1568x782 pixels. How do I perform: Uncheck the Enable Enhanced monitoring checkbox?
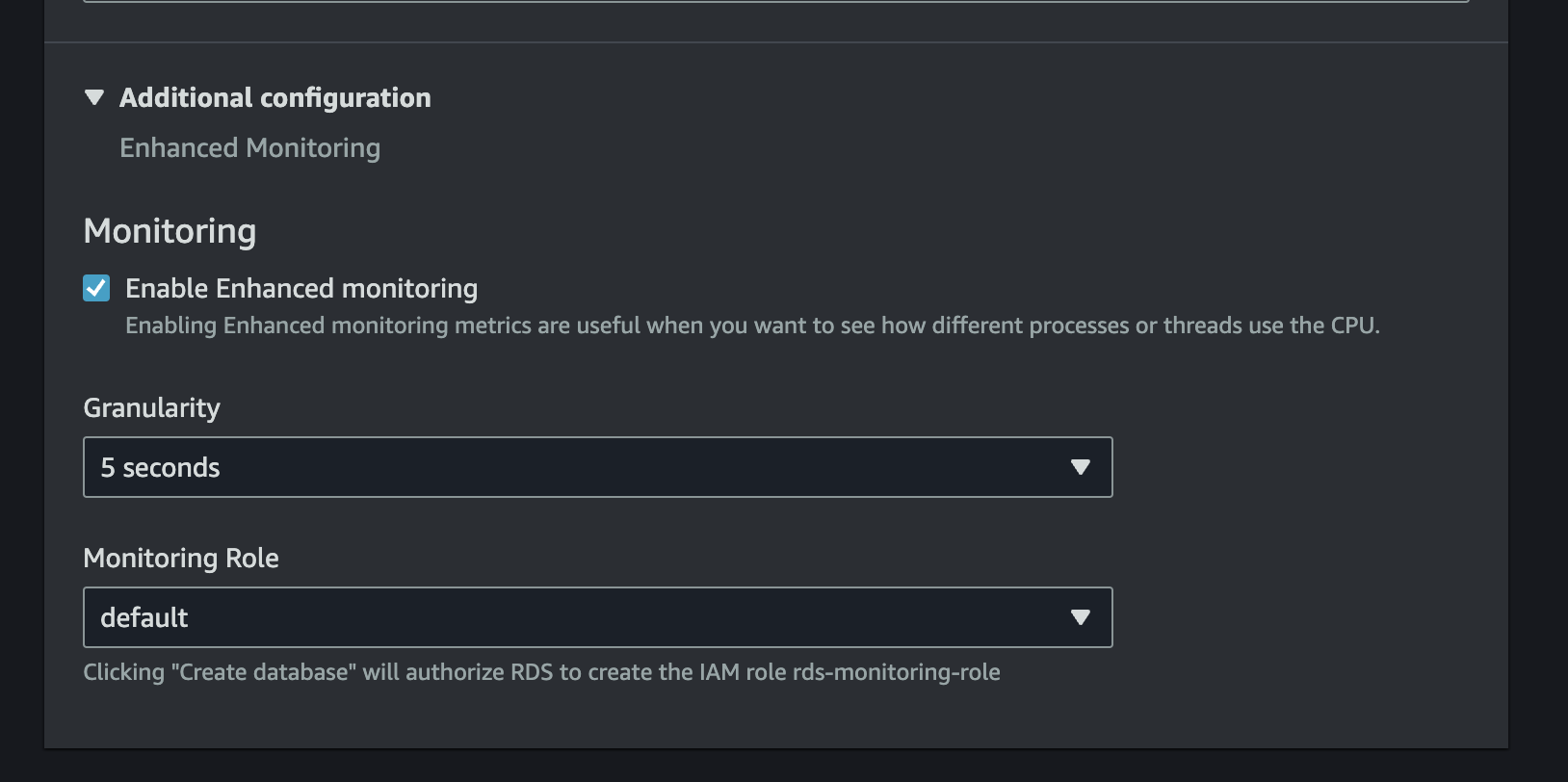click(96, 288)
